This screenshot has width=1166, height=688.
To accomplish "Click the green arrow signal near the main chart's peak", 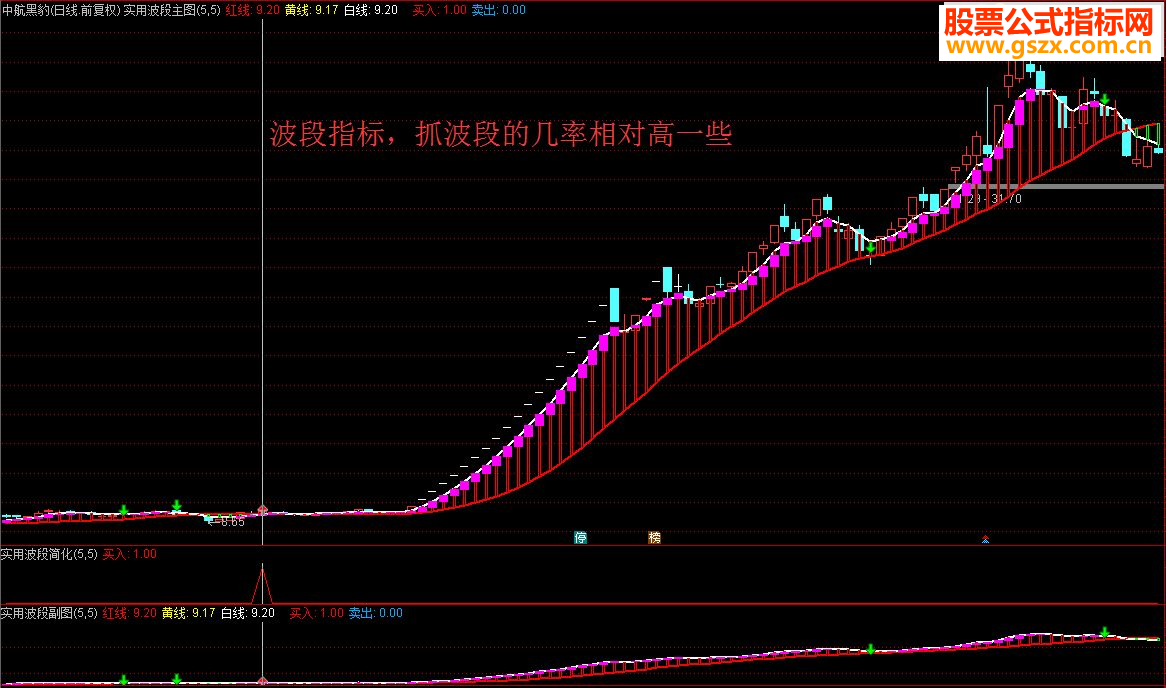I will tap(1105, 100).
